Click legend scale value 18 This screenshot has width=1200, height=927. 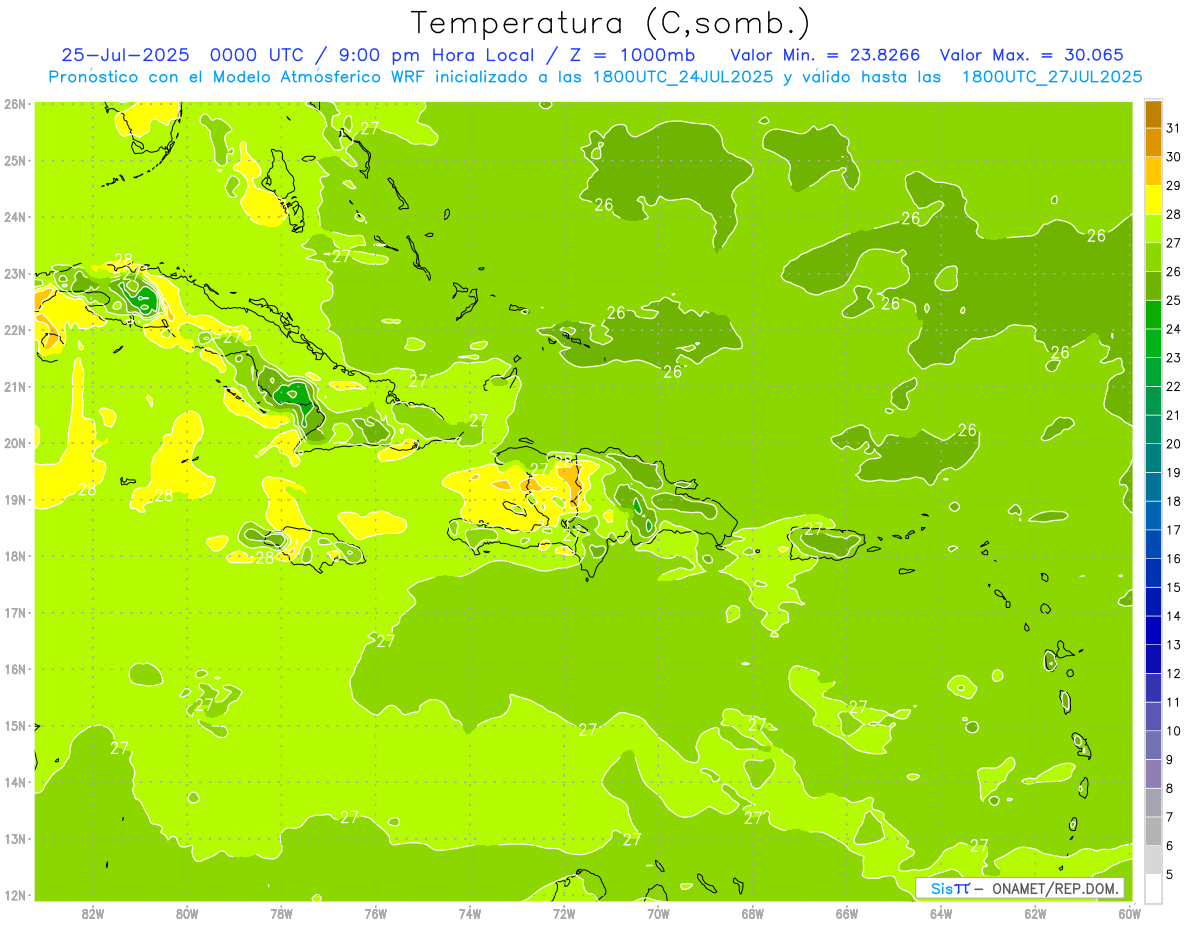click(x=1173, y=501)
